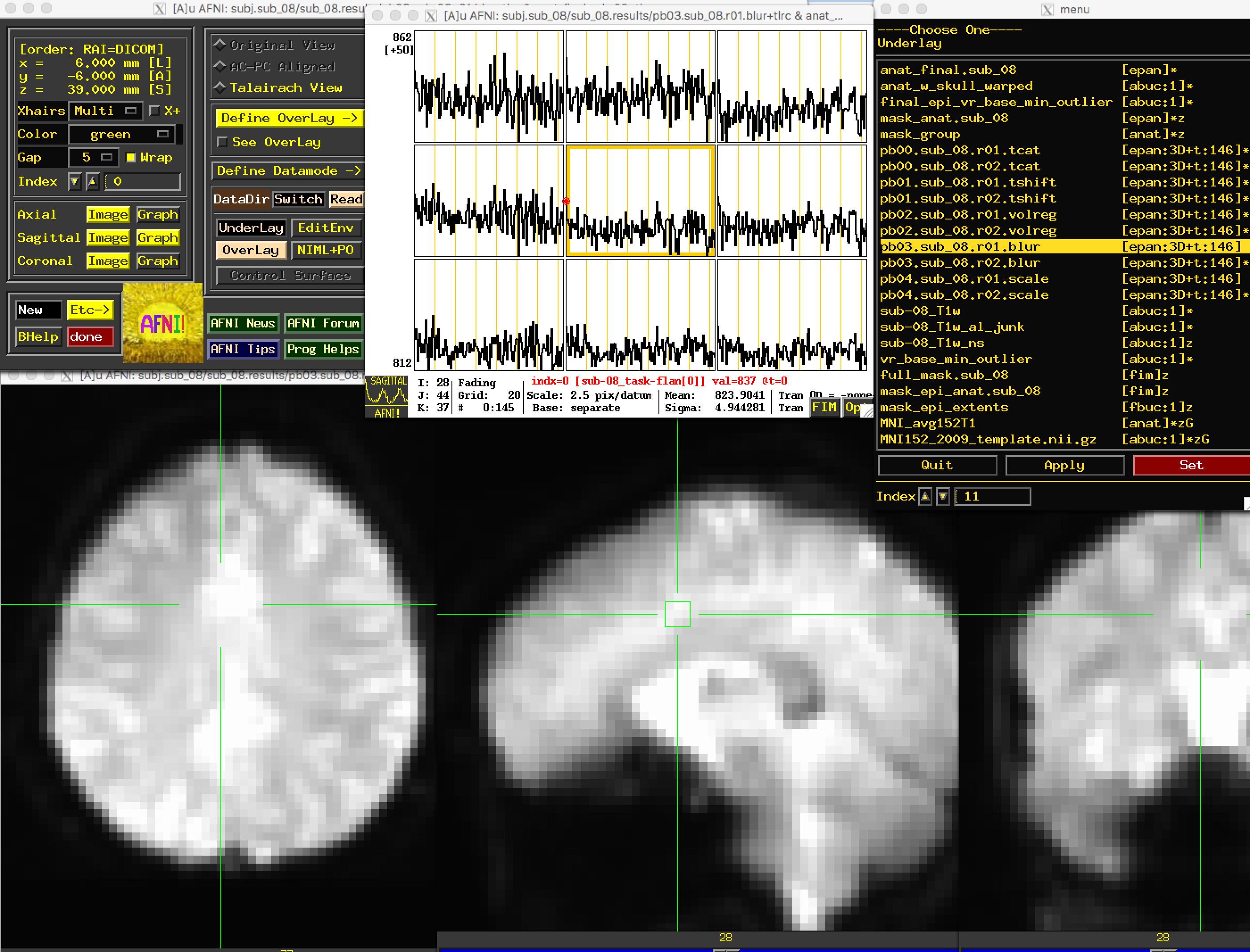Select the Original View radio option
This screenshot has height=952, width=1250.
click(220, 45)
